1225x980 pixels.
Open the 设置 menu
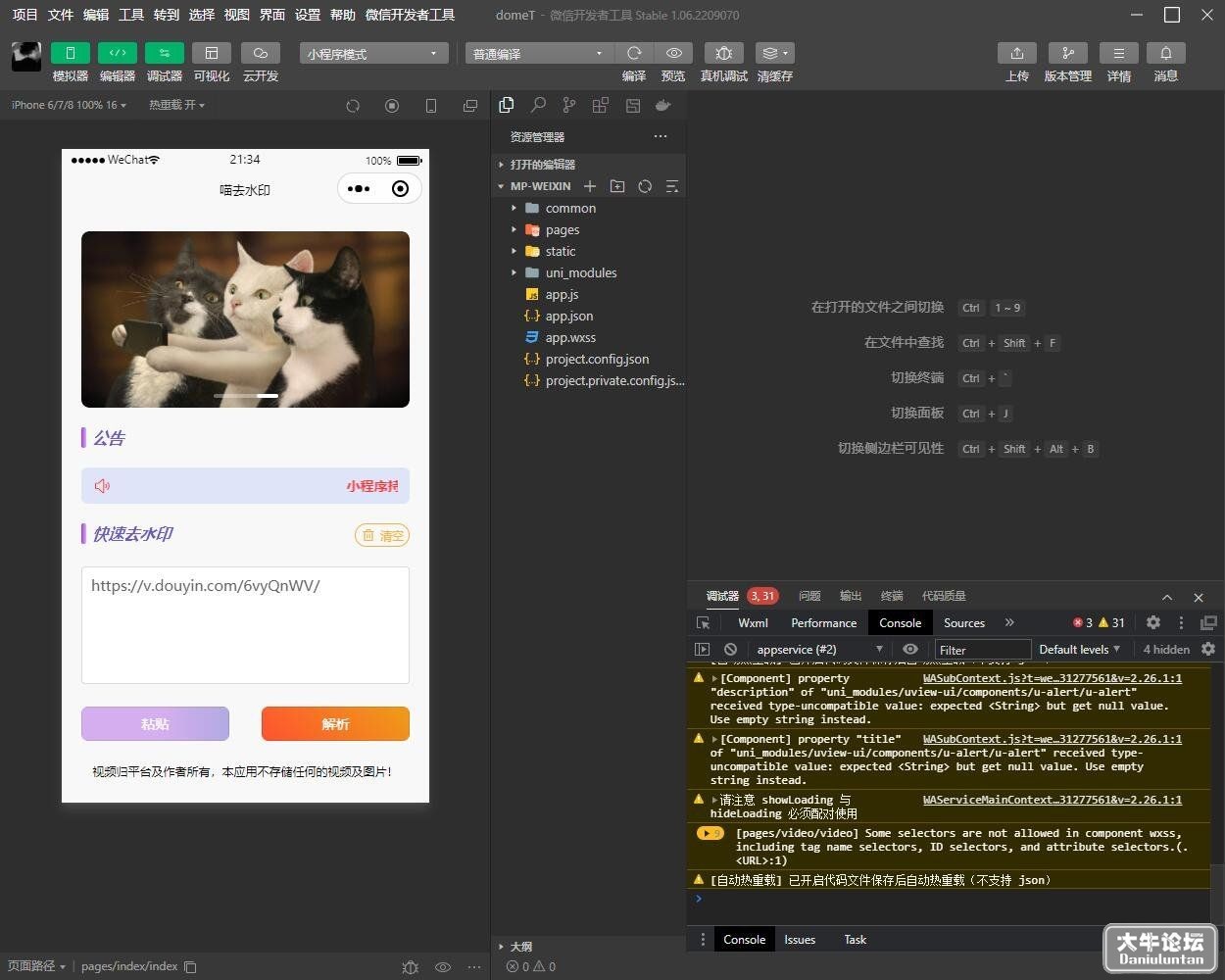(x=308, y=15)
